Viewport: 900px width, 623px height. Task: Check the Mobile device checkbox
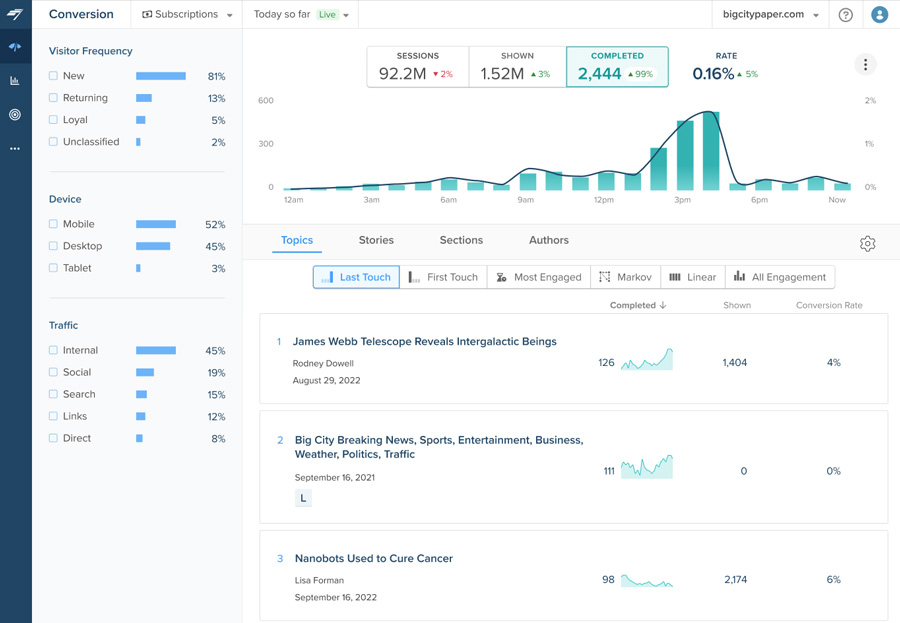[53, 224]
